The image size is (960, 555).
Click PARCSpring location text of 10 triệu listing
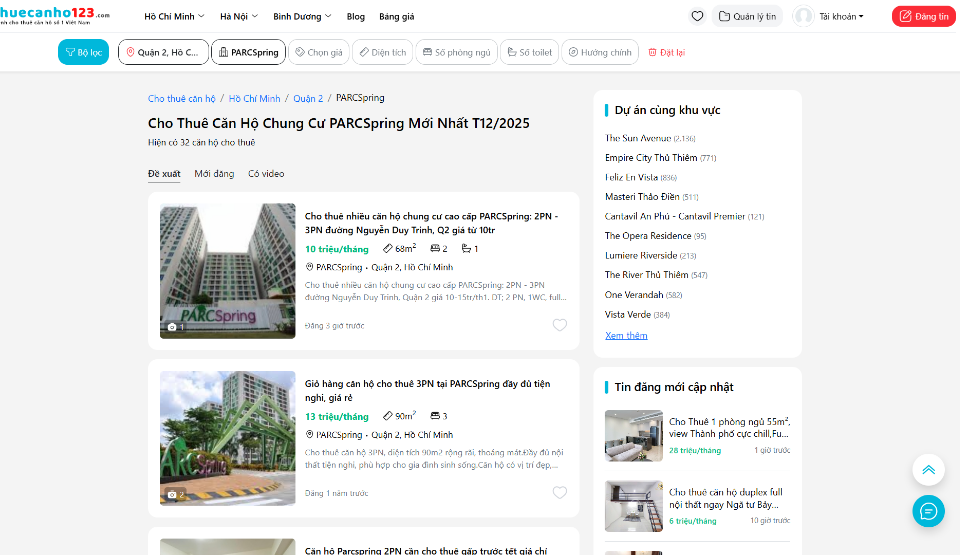point(379,267)
